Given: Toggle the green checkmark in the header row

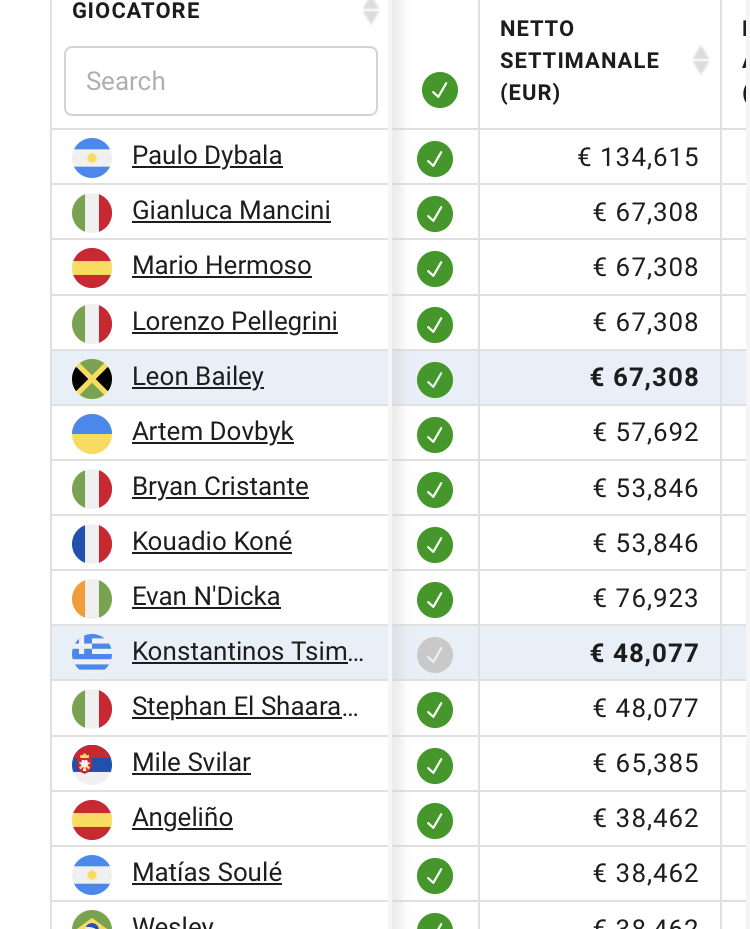Looking at the screenshot, I should point(440,90).
